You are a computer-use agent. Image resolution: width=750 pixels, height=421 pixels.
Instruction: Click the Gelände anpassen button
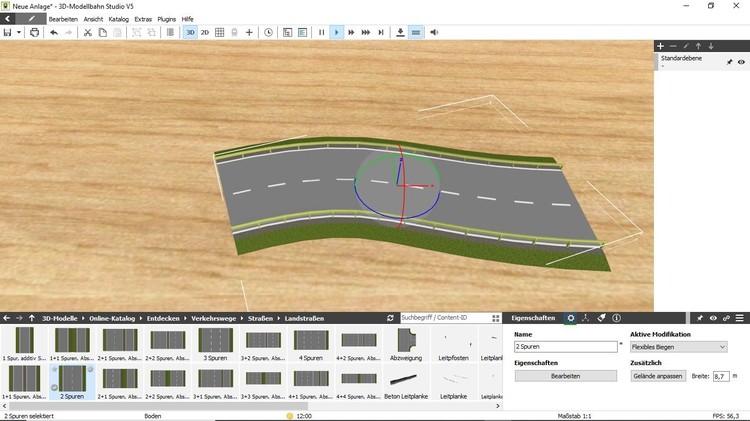click(657, 376)
